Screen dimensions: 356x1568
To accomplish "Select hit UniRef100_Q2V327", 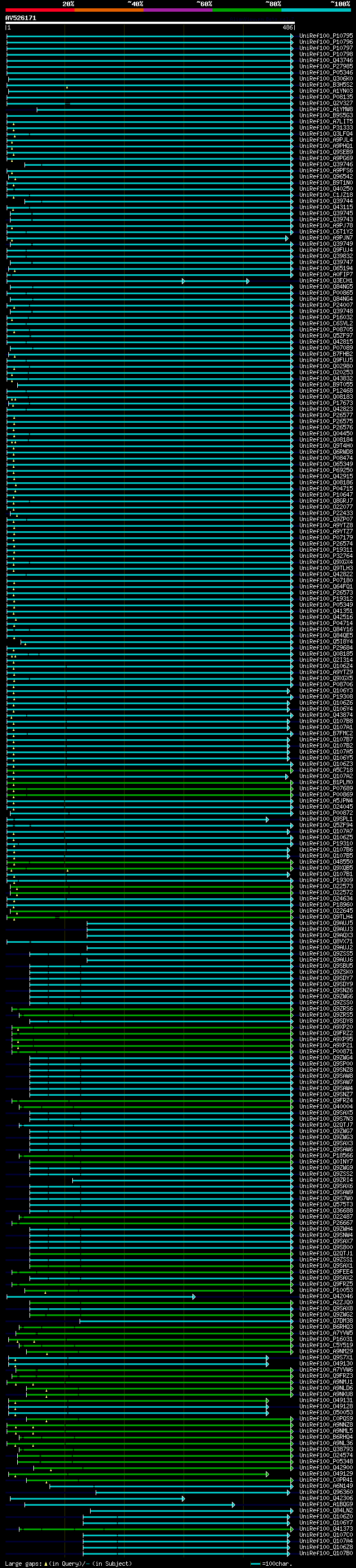I will coord(325,103).
